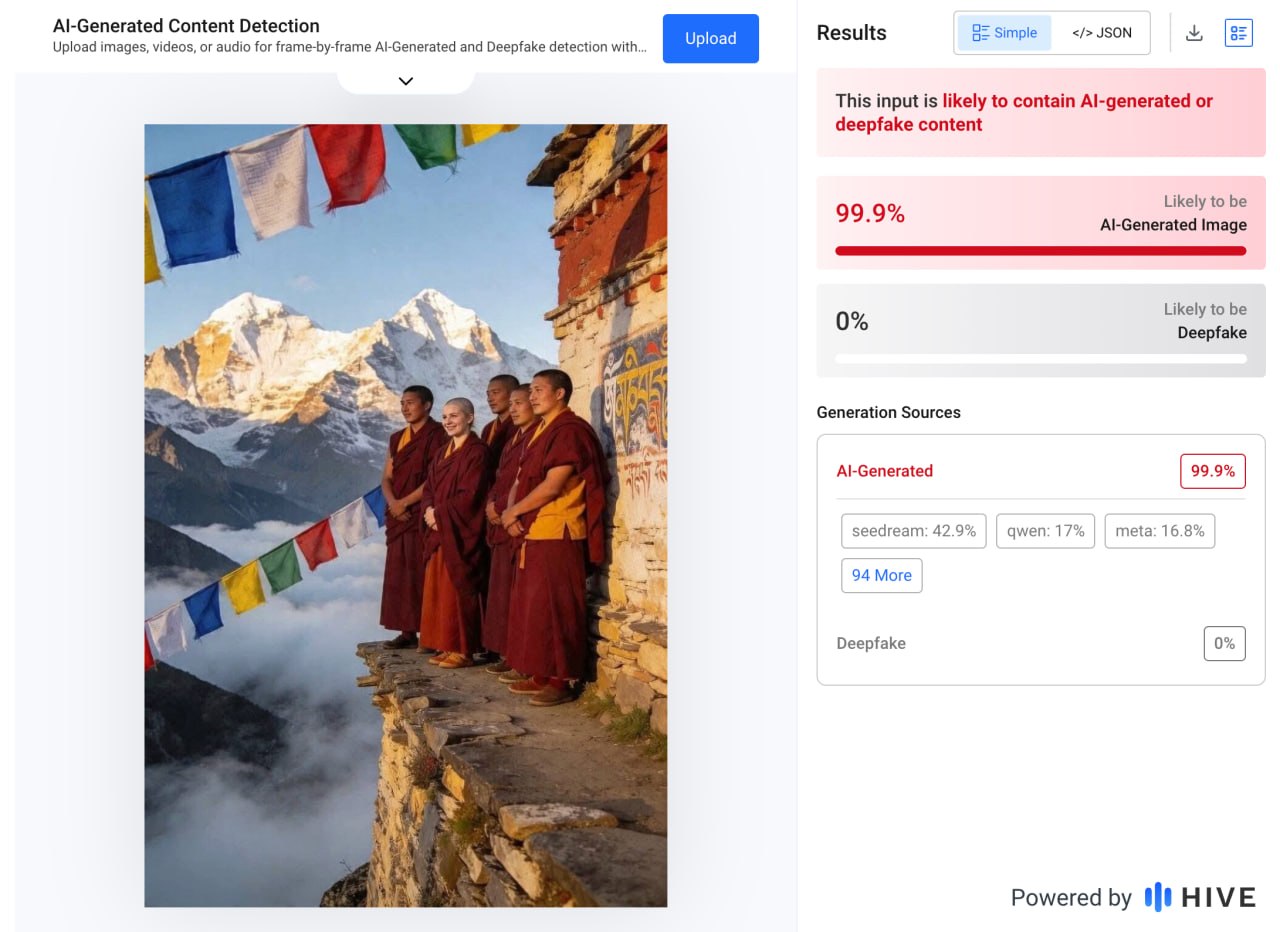Screen dimensions: 1280x932
Task: Select the qwen: 17% source chip
Action: [x=1045, y=531]
